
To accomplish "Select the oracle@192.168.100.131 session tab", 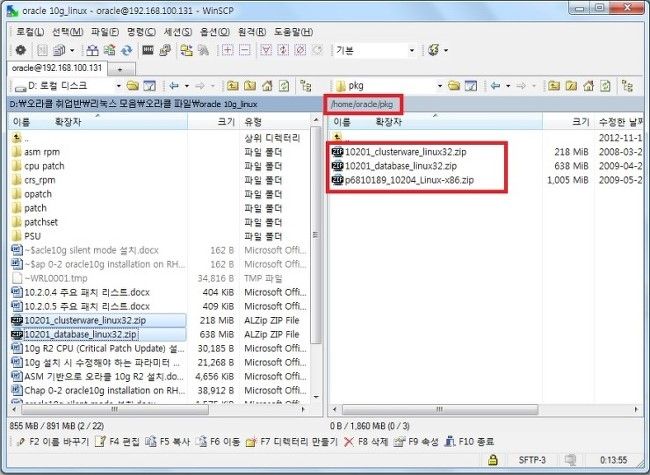I will [x=57, y=68].
